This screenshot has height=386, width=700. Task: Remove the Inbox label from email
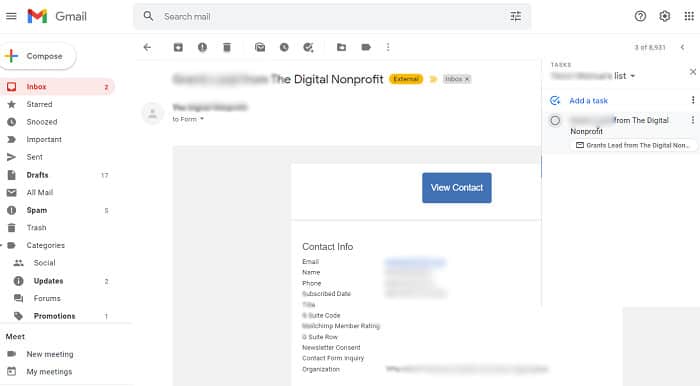tap(467, 79)
